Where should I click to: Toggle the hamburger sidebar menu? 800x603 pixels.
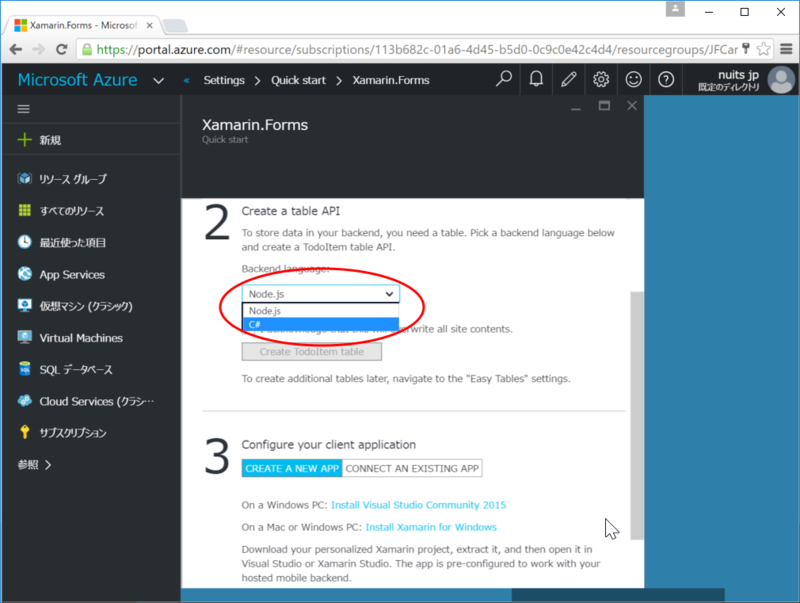click(x=23, y=109)
